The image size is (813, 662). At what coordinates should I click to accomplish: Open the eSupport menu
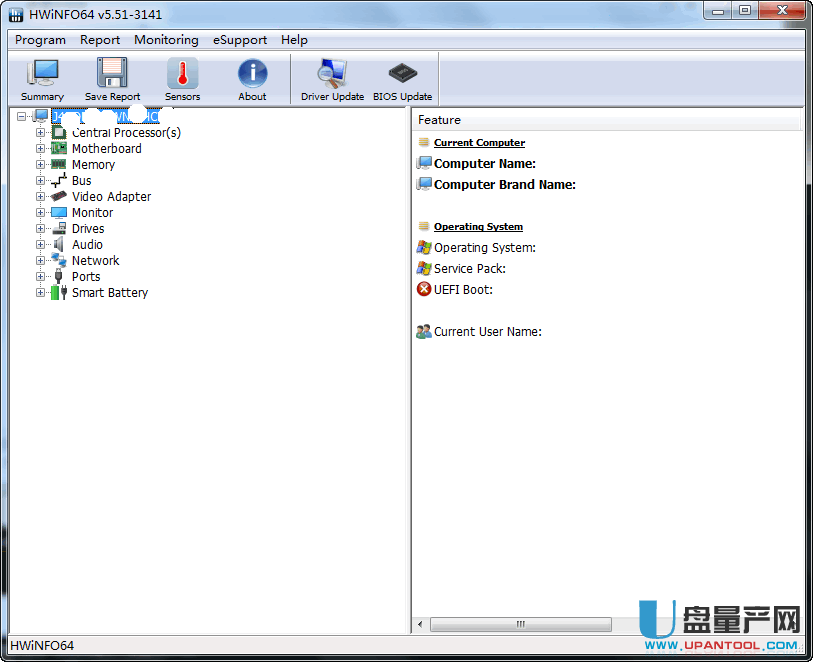(240, 40)
